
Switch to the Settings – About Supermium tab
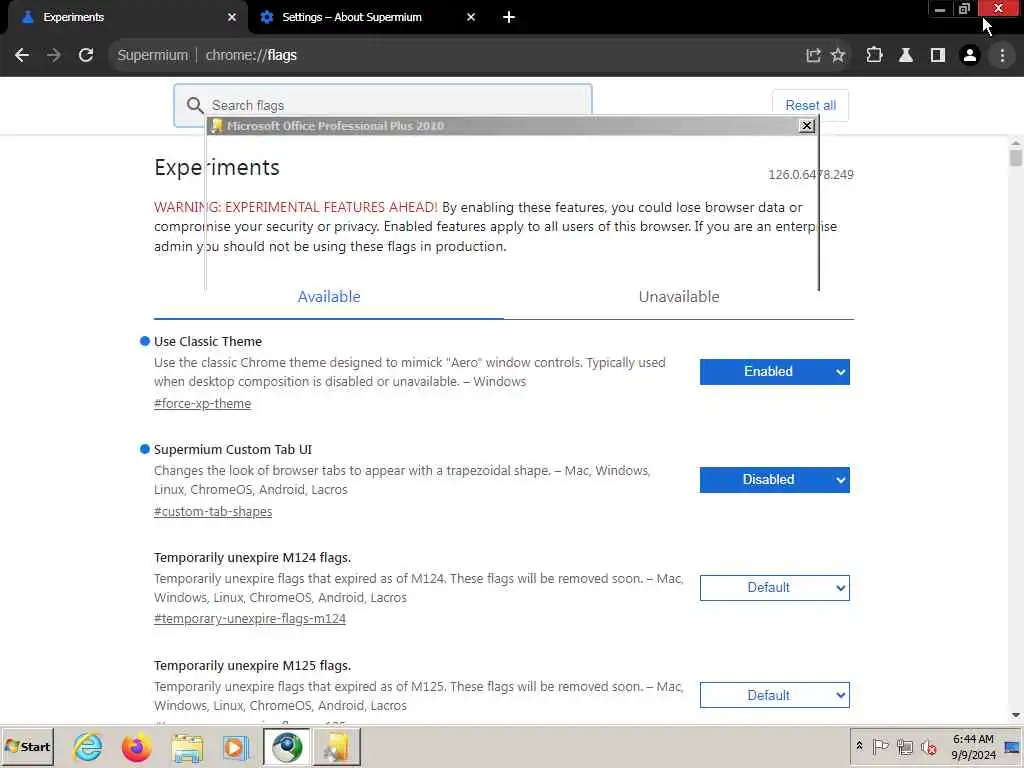[x=366, y=17]
